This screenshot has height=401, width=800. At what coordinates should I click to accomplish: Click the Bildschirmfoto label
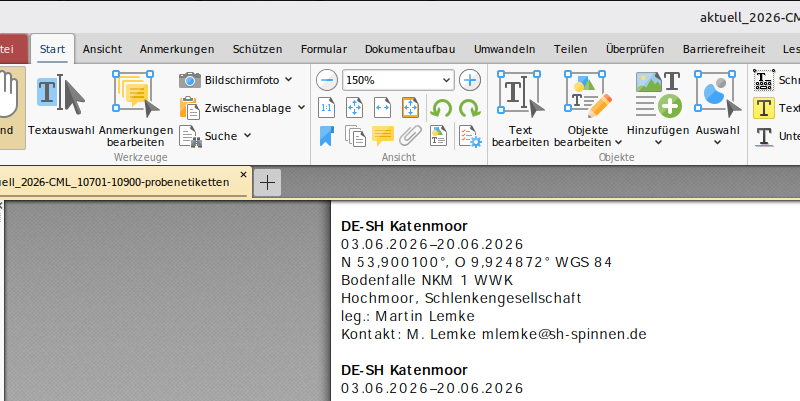pyautogui.click(x=242, y=80)
